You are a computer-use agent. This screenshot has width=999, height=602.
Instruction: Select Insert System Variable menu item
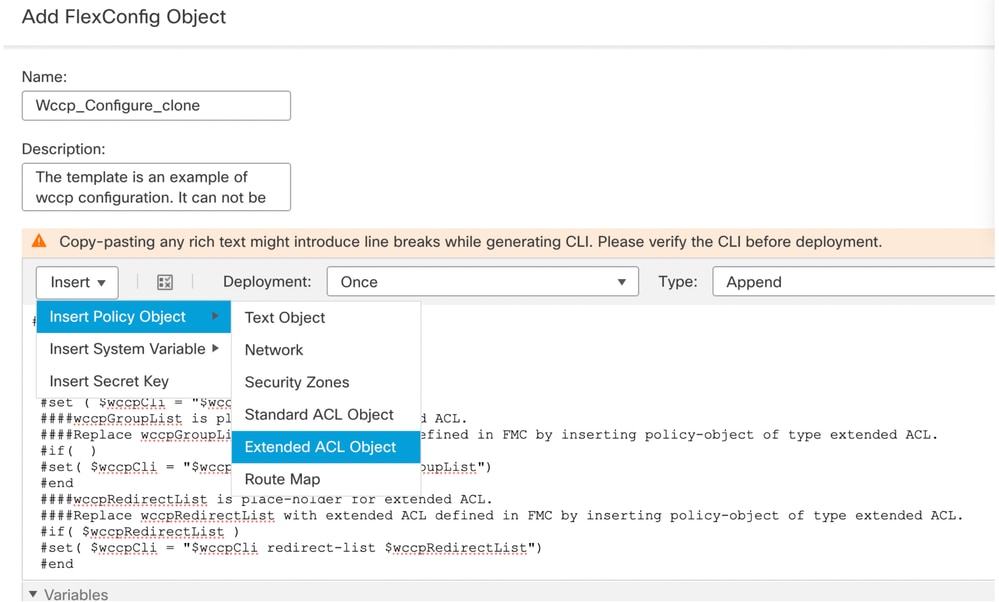133,349
